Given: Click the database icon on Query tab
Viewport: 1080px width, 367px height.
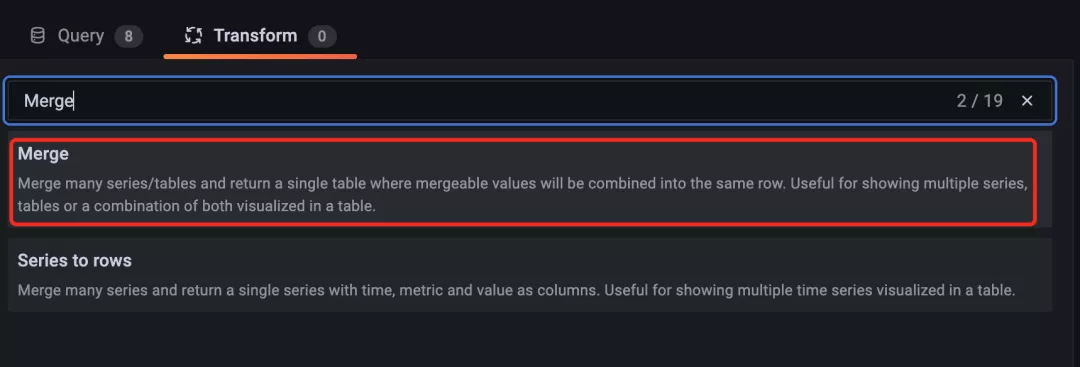Looking at the screenshot, I should coord(37,36).
